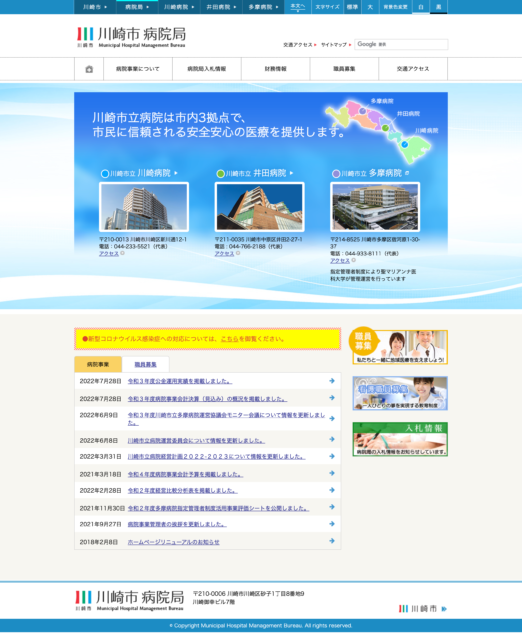Viewport: 522px width, 640px height.
Task: Switch text size to large (大)
Action: [x=370, y=7]
